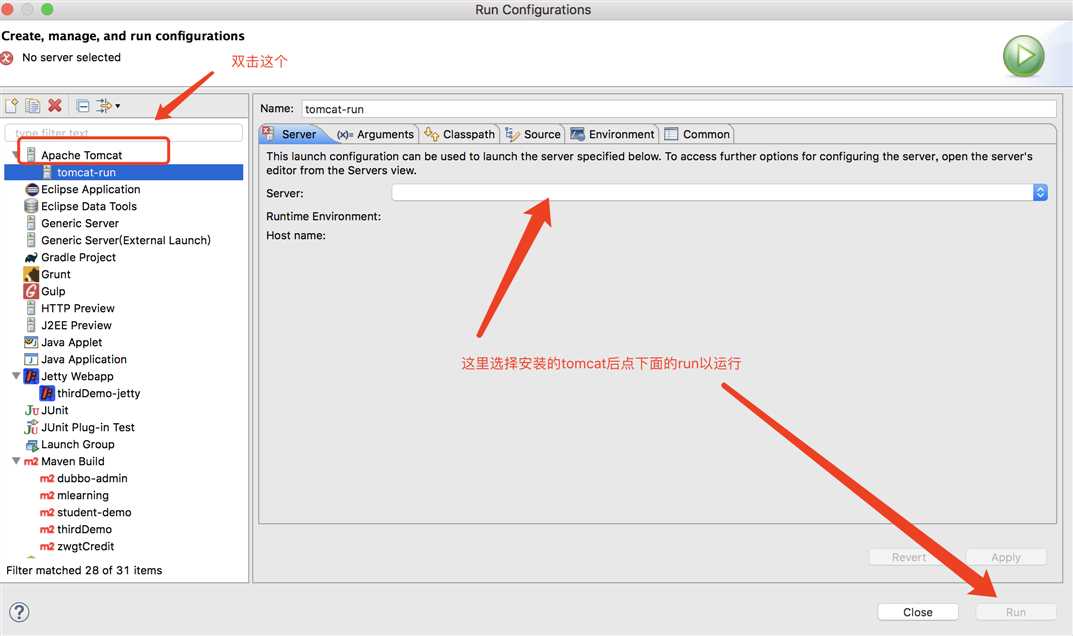The image size is (1073, 636).
Task: Select J2EE Preview entry
Action: tap(76, 325)
